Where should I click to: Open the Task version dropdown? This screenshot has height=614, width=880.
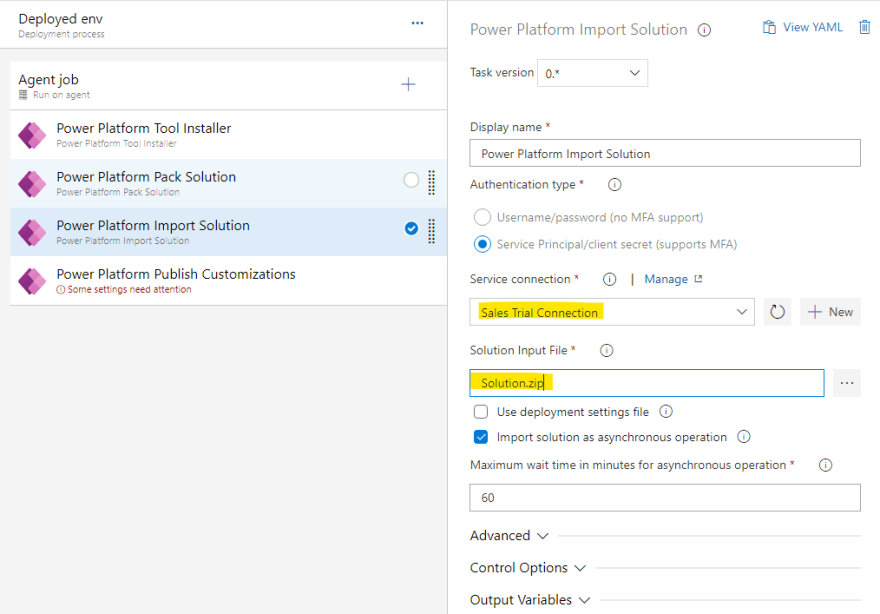pyautogui.click(x=593, y=73)
